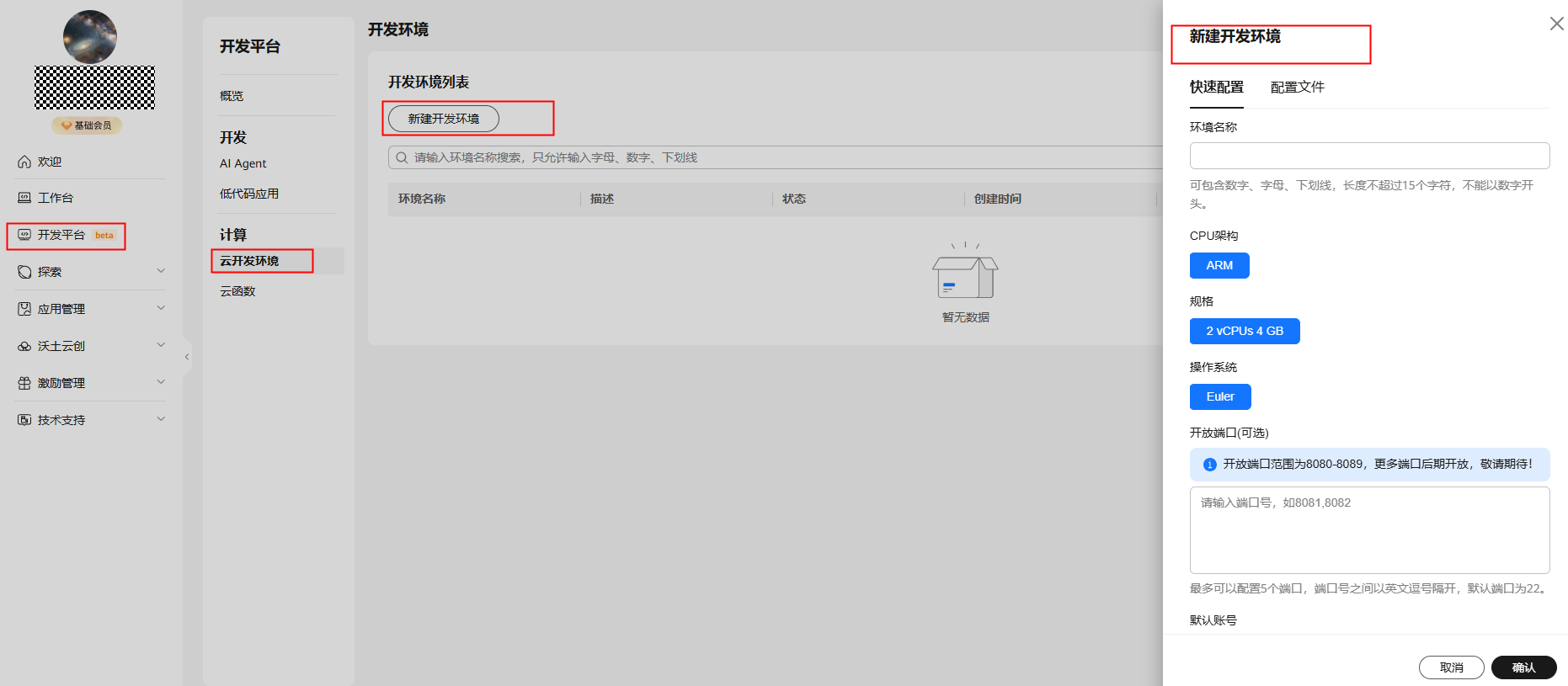Expand the 技术支持 menu chevron

point(161,419)
